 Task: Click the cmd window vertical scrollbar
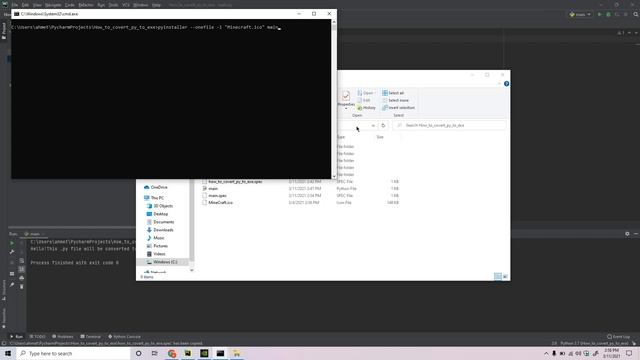tap(334, 99)
